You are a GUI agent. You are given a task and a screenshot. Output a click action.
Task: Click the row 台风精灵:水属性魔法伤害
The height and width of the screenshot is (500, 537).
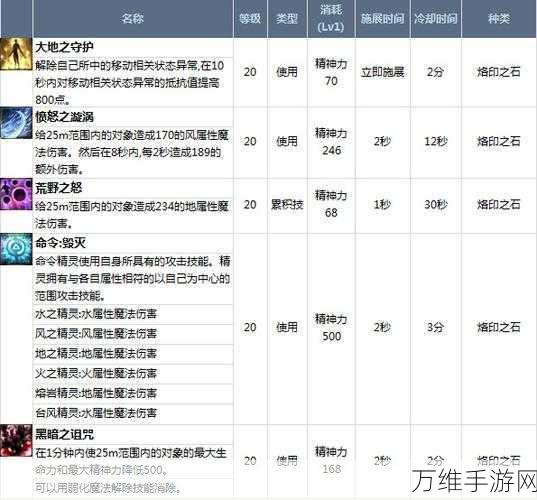point(133,413)
